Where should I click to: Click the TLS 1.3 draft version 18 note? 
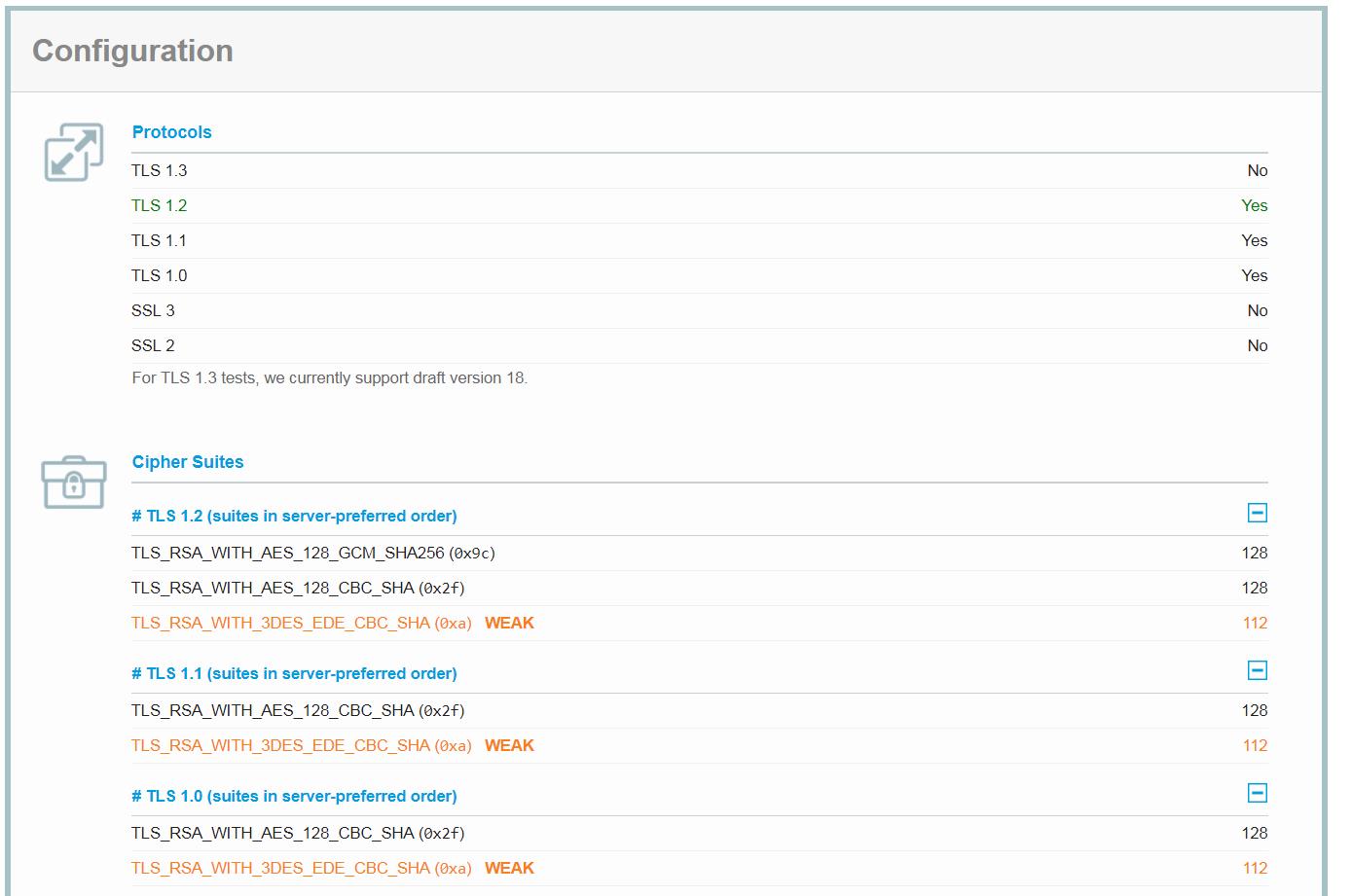(x=329, y=377)
